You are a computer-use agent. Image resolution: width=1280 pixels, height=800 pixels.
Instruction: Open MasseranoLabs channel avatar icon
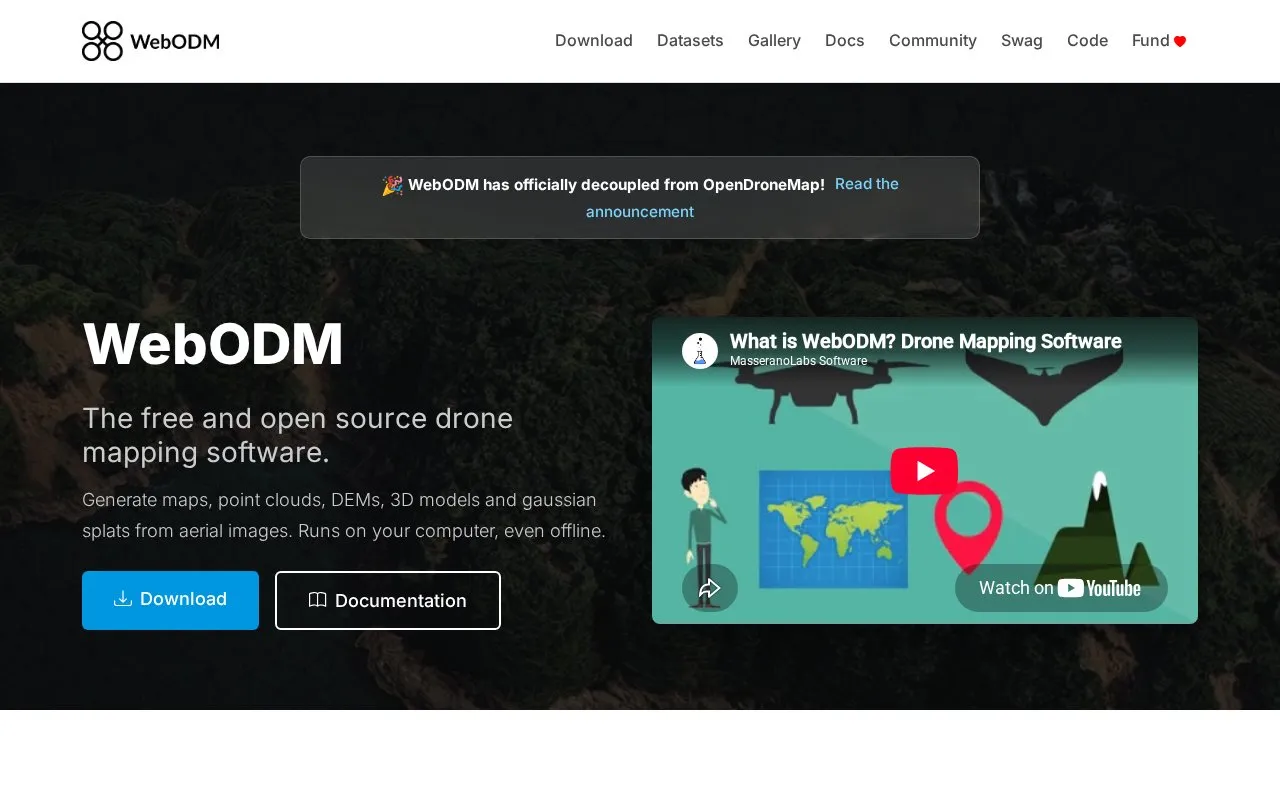(x=700, y=351)
